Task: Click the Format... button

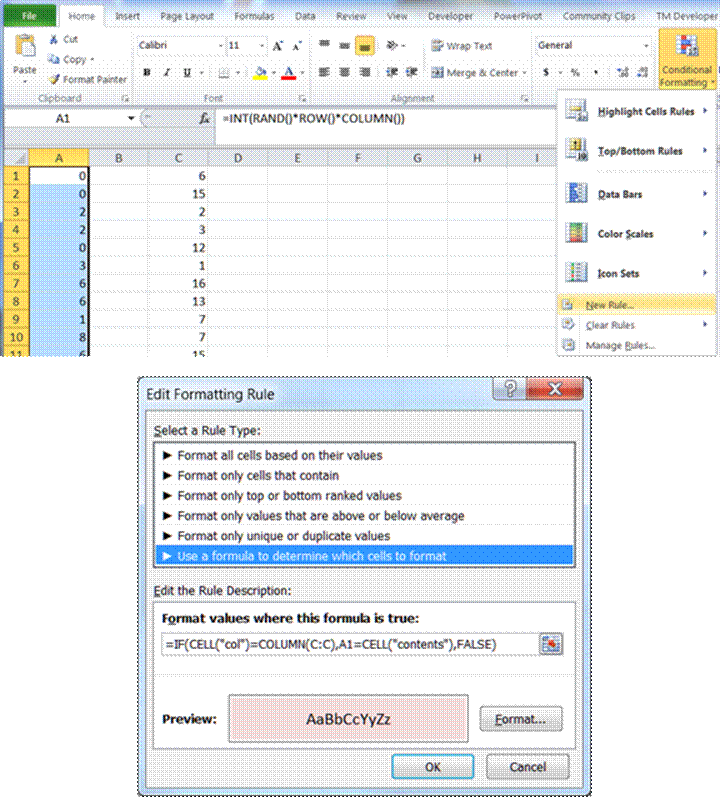Action: tap(521, 719)
